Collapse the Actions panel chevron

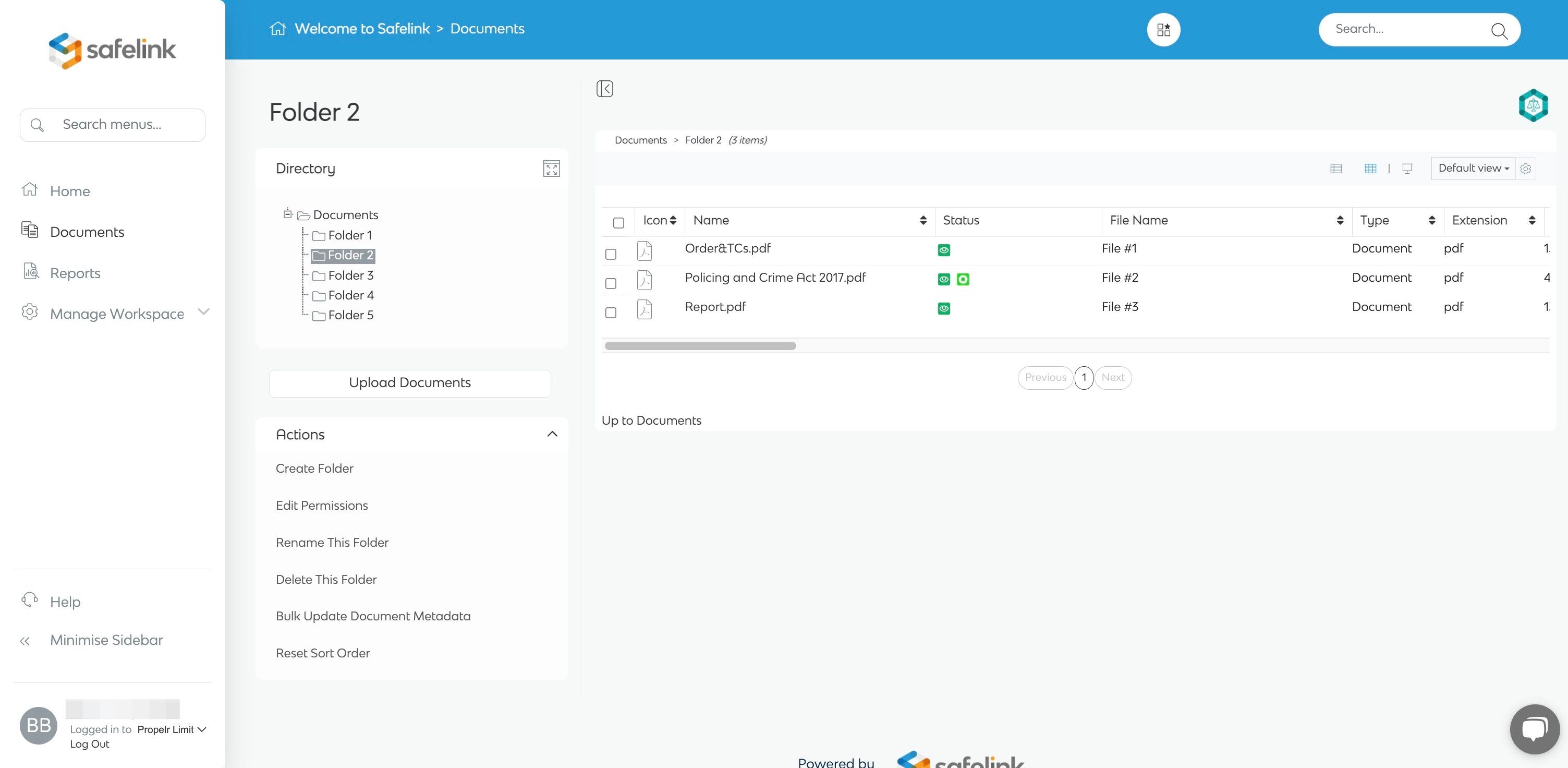552,434
